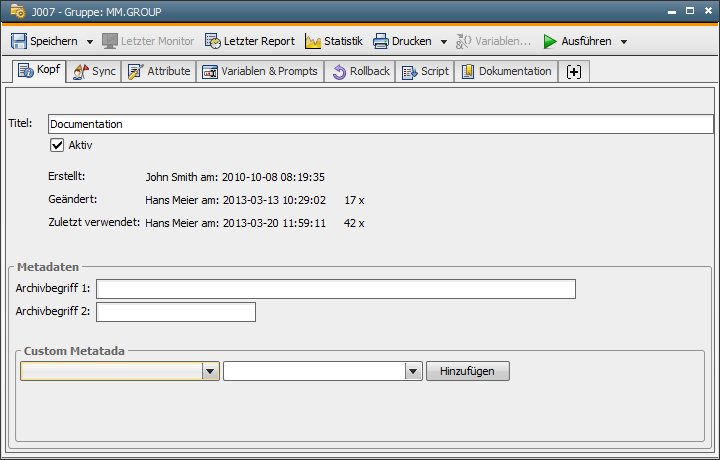Click the Erstellt timestamp 2010-10-08 08:19:35

[273, 177]
